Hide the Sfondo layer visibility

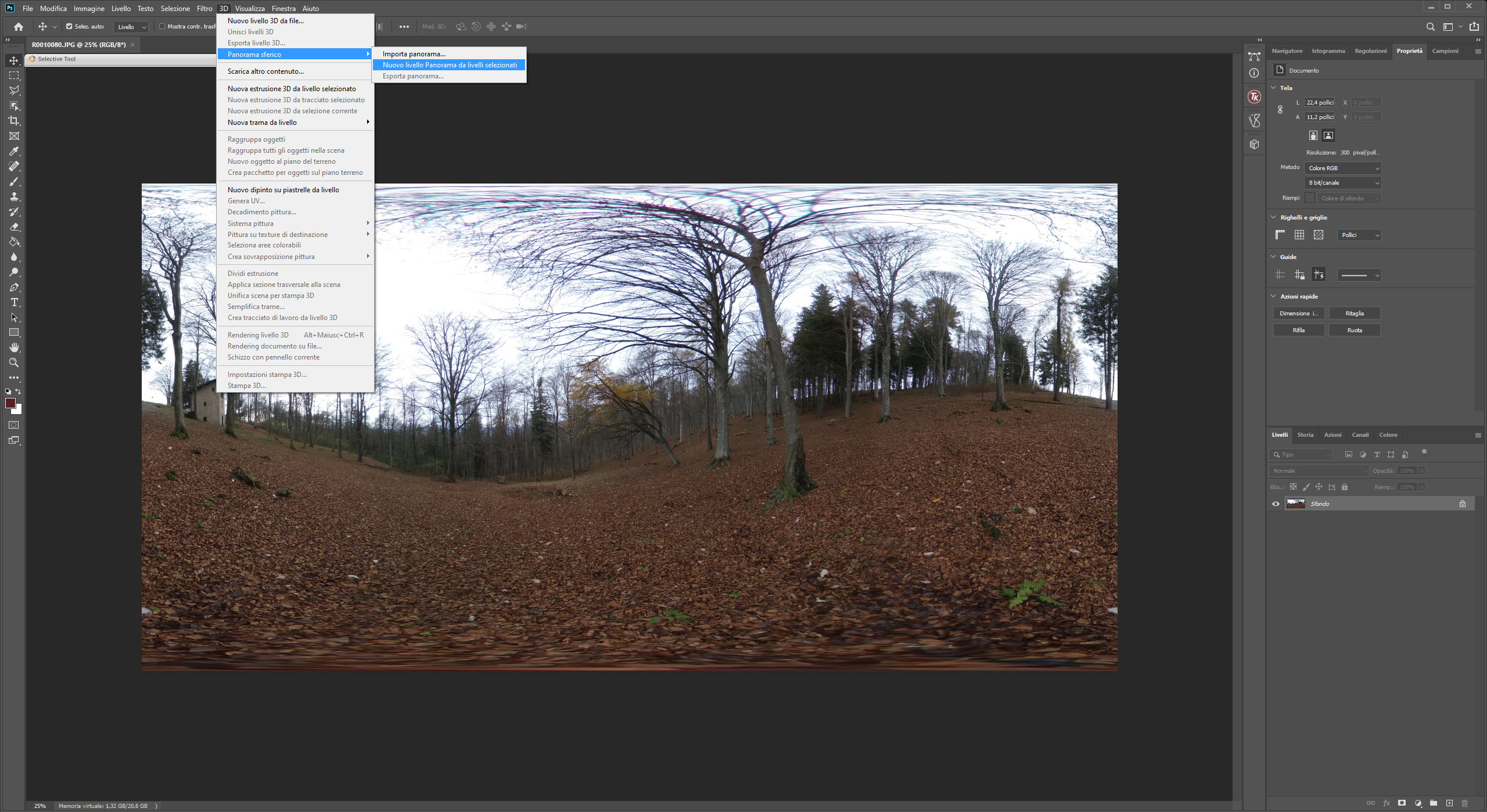coord(1276,504)
